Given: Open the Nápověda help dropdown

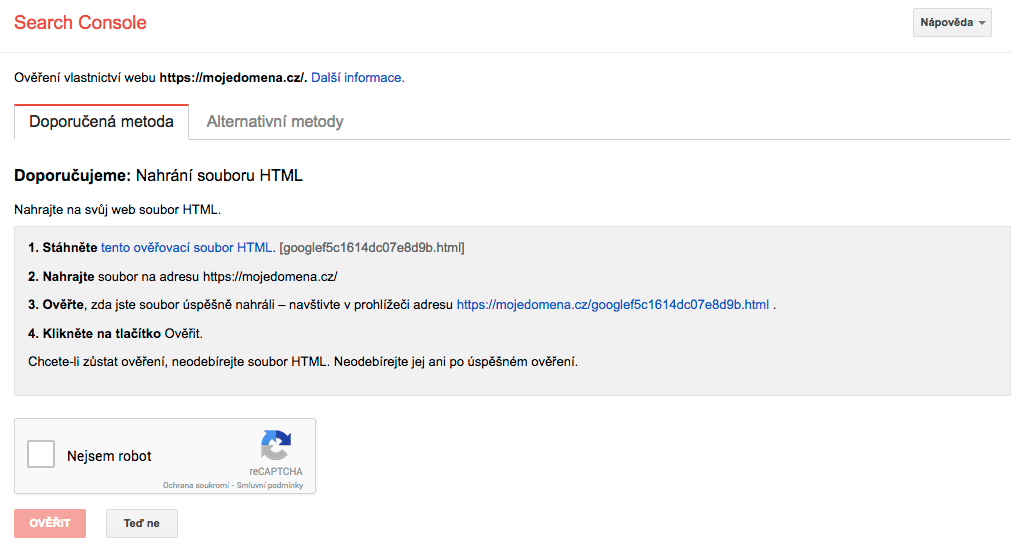Looking at the screenshot, I should coord(952,22).
